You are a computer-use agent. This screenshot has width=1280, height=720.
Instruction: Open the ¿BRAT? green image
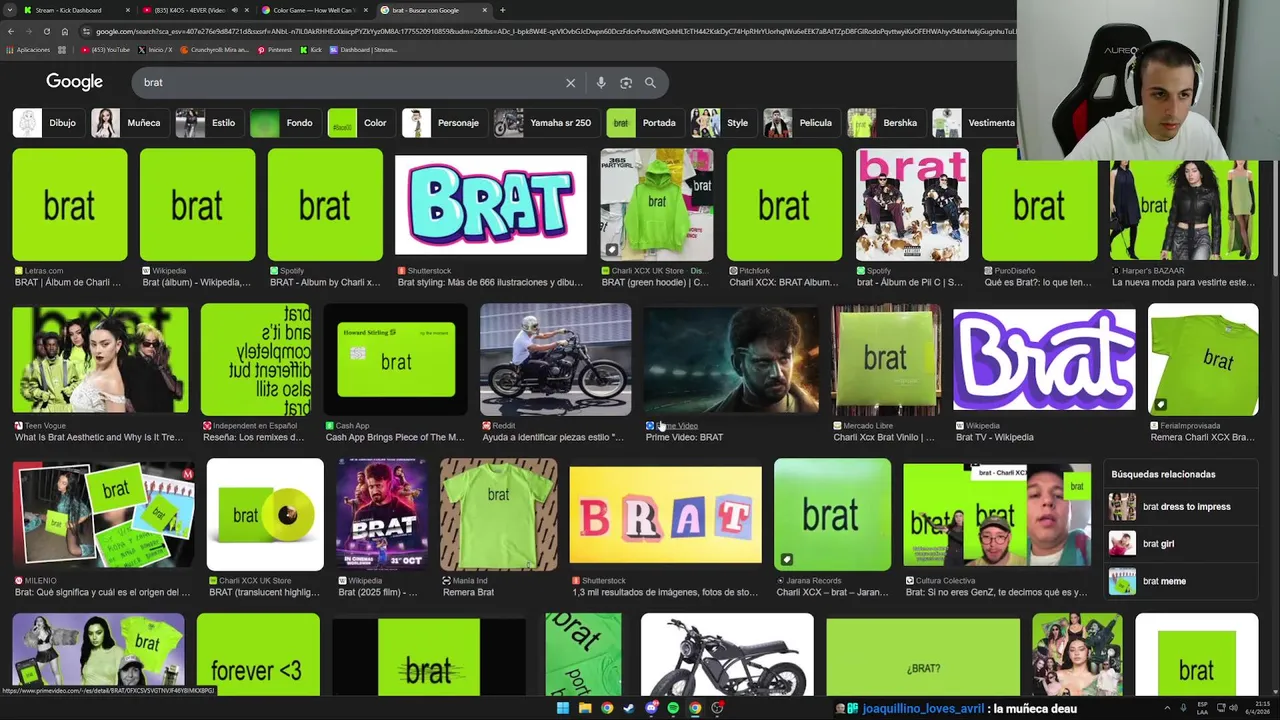point(923,658)
